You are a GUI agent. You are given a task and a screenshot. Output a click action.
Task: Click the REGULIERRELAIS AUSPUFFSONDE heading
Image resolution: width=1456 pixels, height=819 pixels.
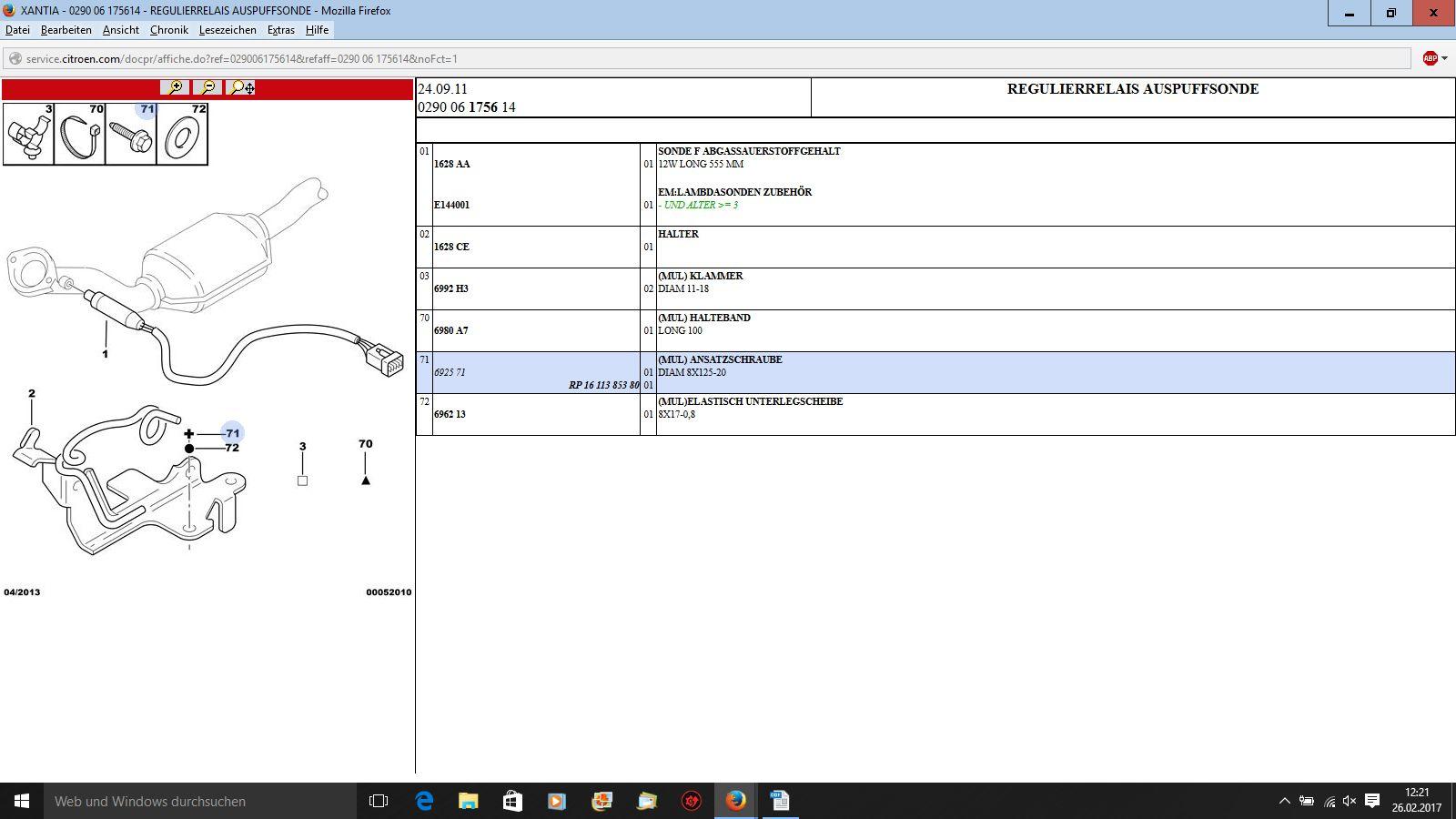[1133, 88]
